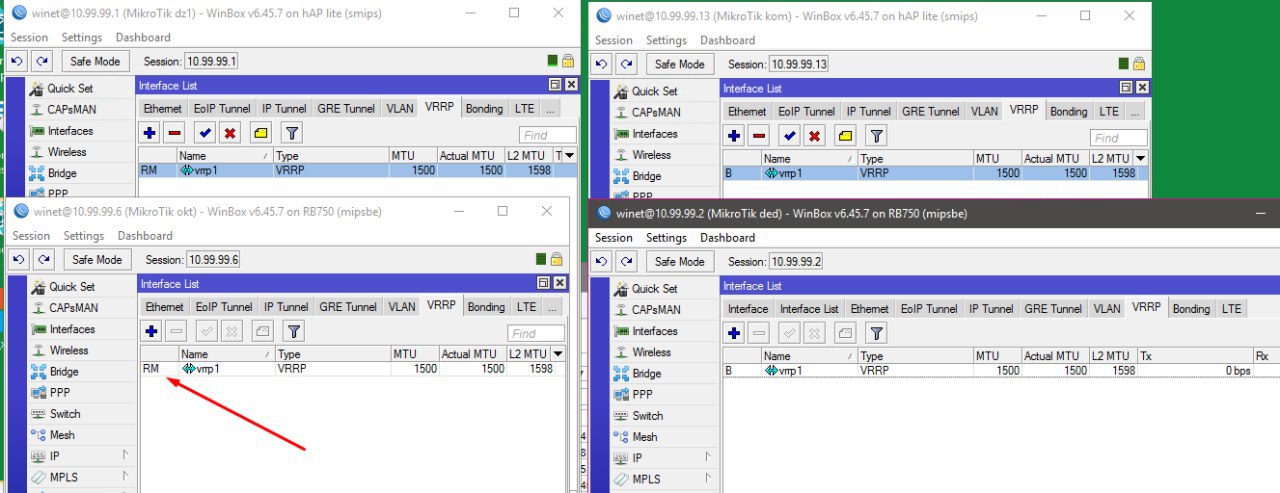Image resolution: width=1280 pixels, height=493 pixels.
Task: Toggle Safe Mode in kom window
Action: 679,64
